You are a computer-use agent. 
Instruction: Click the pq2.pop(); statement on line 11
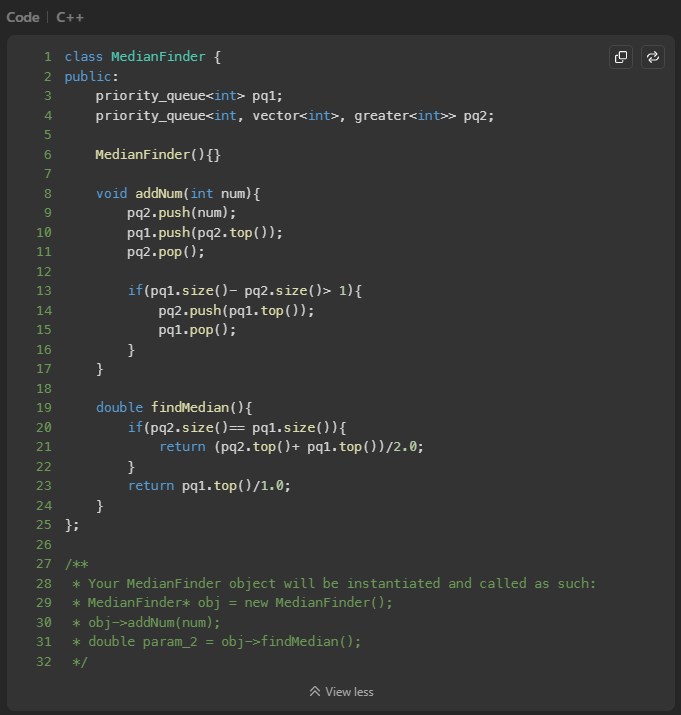[166, 252]
